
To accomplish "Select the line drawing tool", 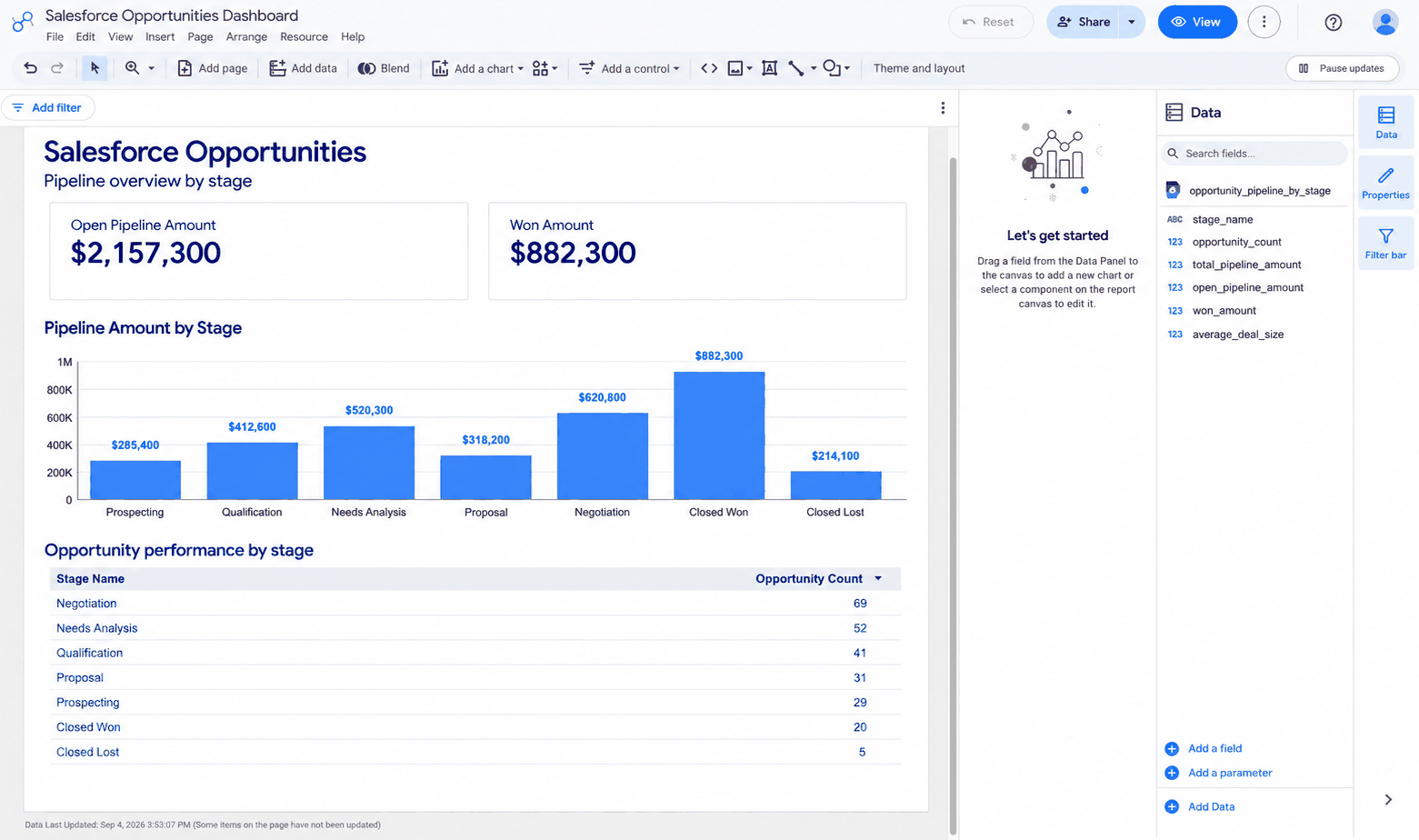I will [796, 68].
